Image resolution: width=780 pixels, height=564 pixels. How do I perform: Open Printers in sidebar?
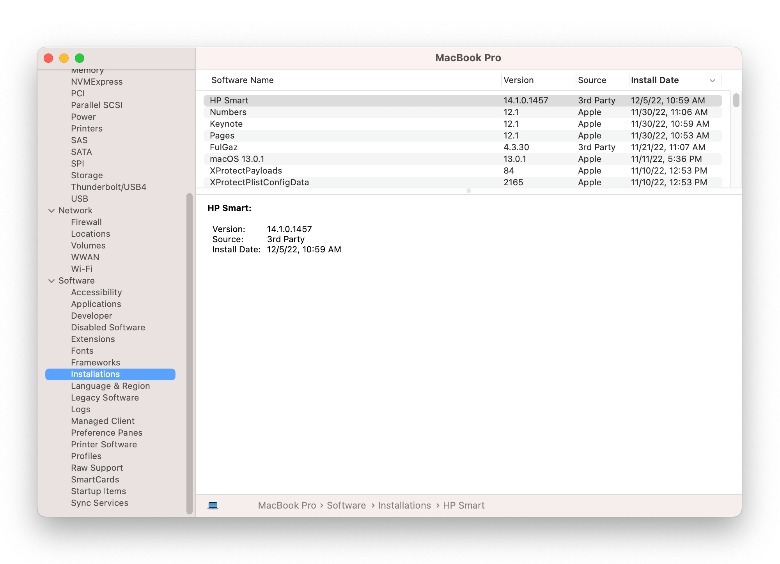coord(87,128)
